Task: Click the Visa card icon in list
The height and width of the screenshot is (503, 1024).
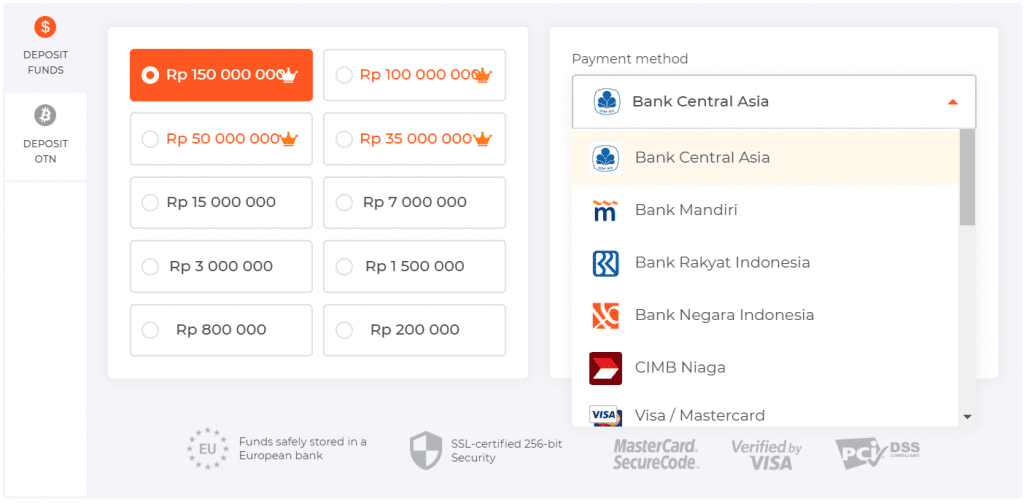Action: tap(603, 415)
